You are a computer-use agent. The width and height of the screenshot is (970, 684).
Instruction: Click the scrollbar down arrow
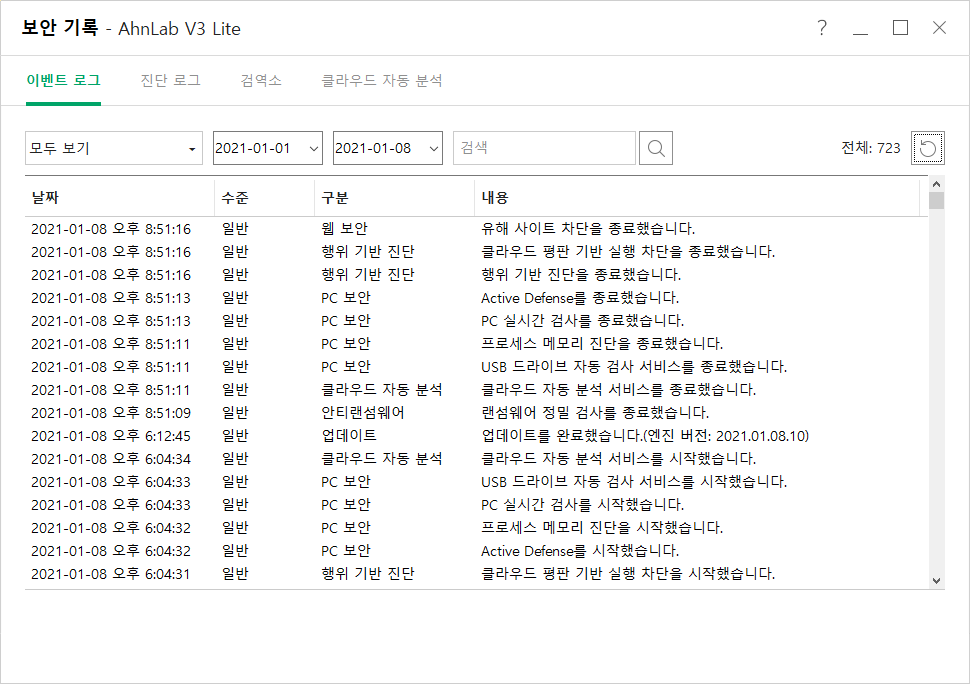(x=936, y=581)
